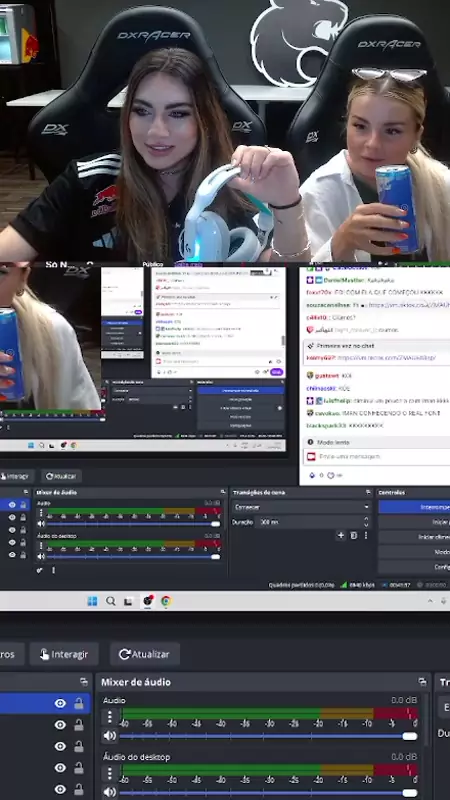This screenshot has height=800, width=450.
Task: Toggle lock of second source in enlarged panel
Action: [79, 725]
